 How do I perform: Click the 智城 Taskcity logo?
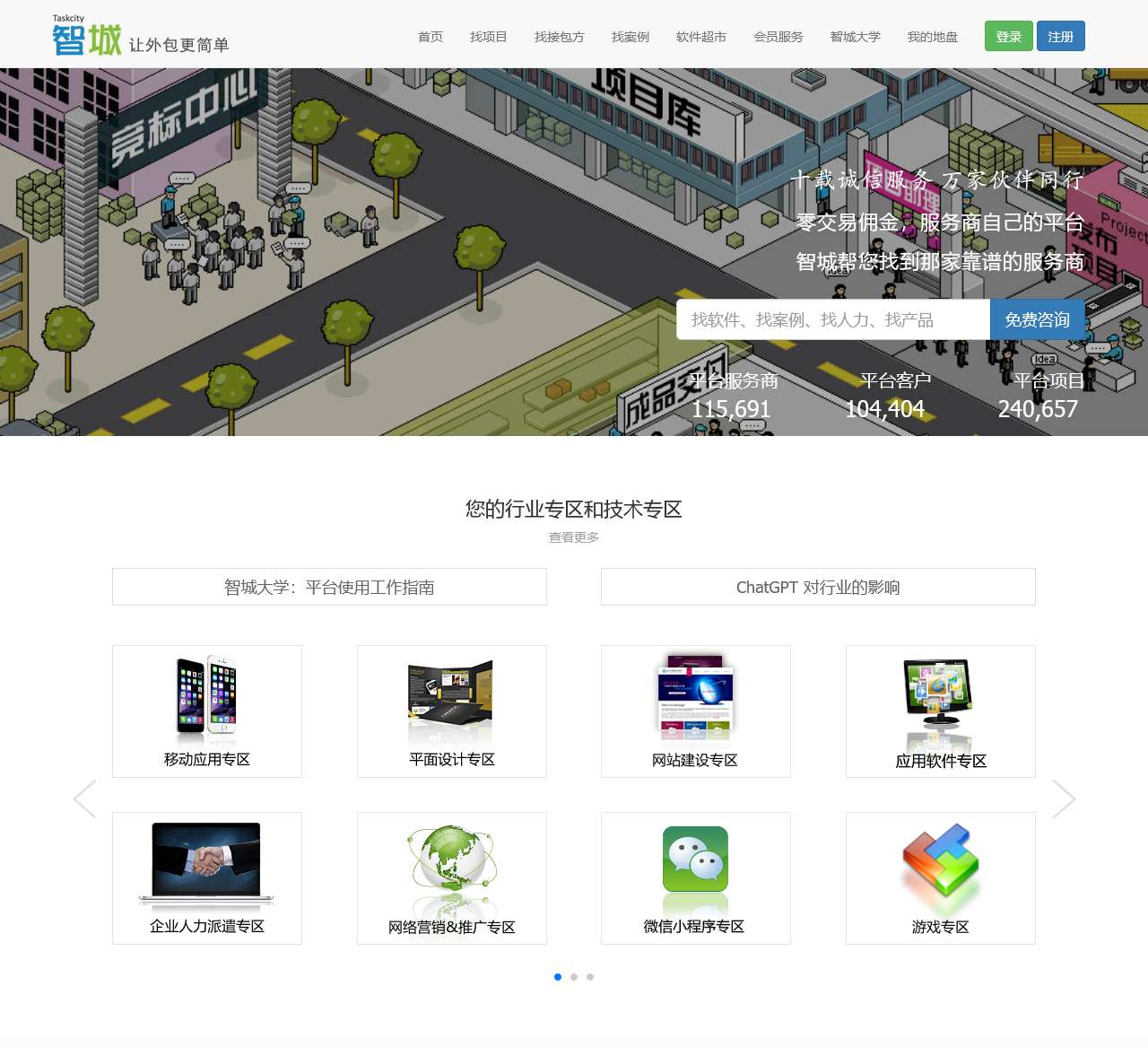click(87, 36)
